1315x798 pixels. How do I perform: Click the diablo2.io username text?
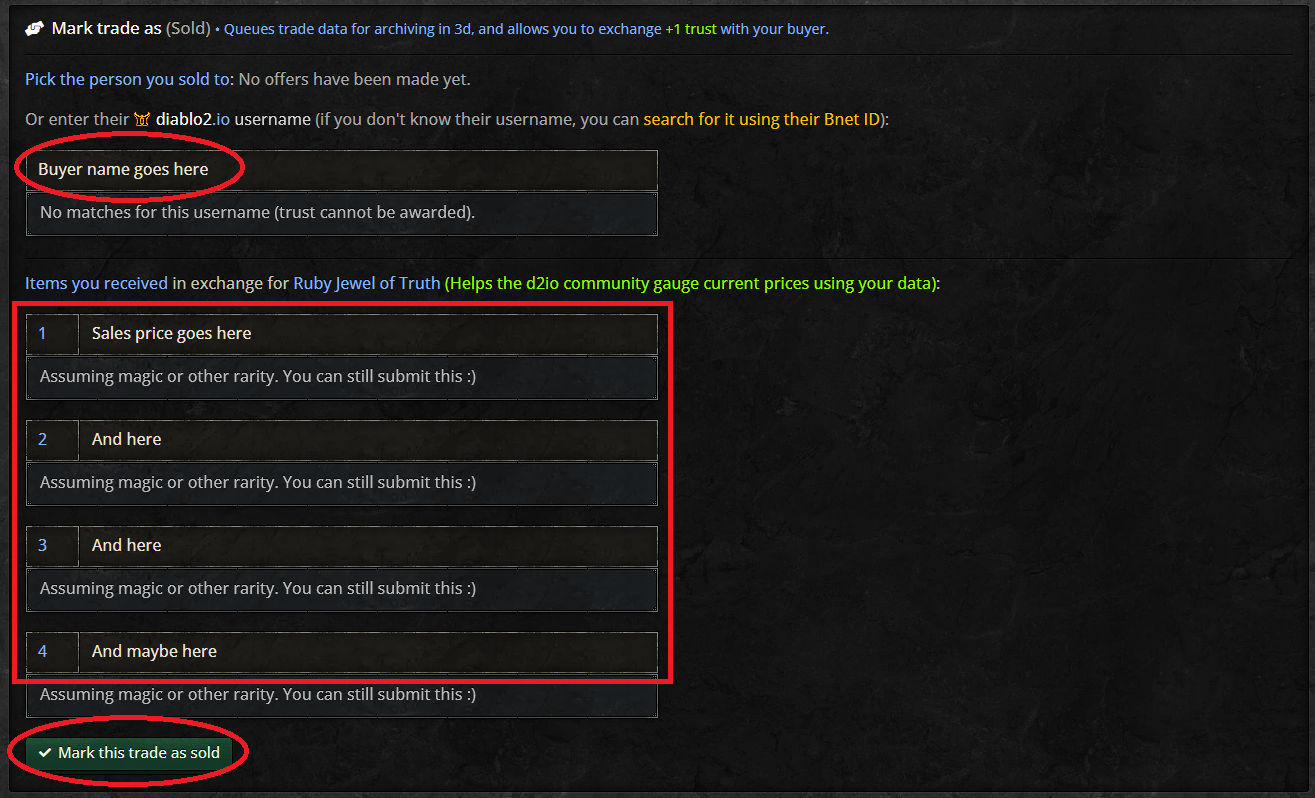(233, 120)
